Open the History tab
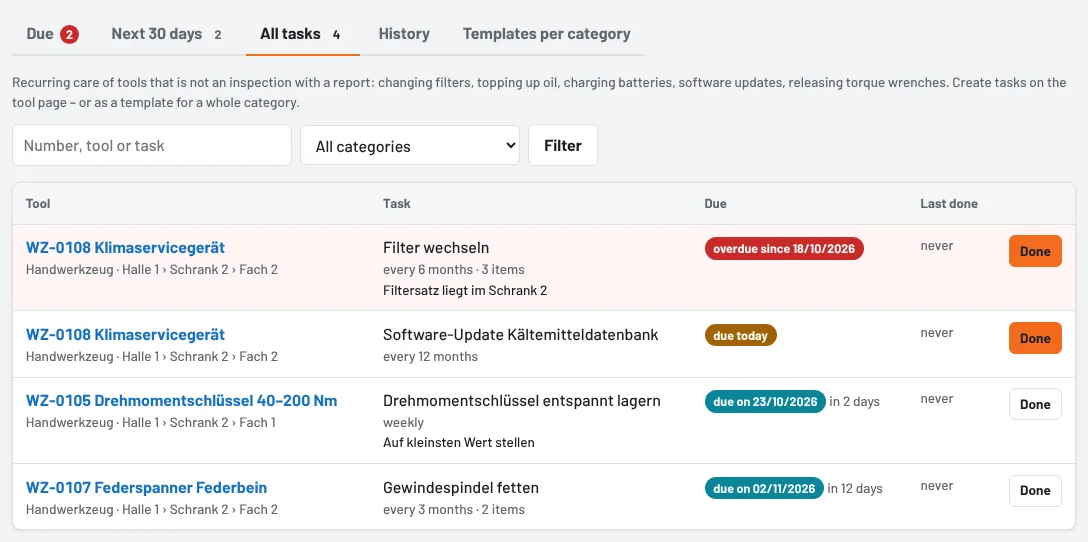This screenshot has width=1088, height=542. [404, 34]
